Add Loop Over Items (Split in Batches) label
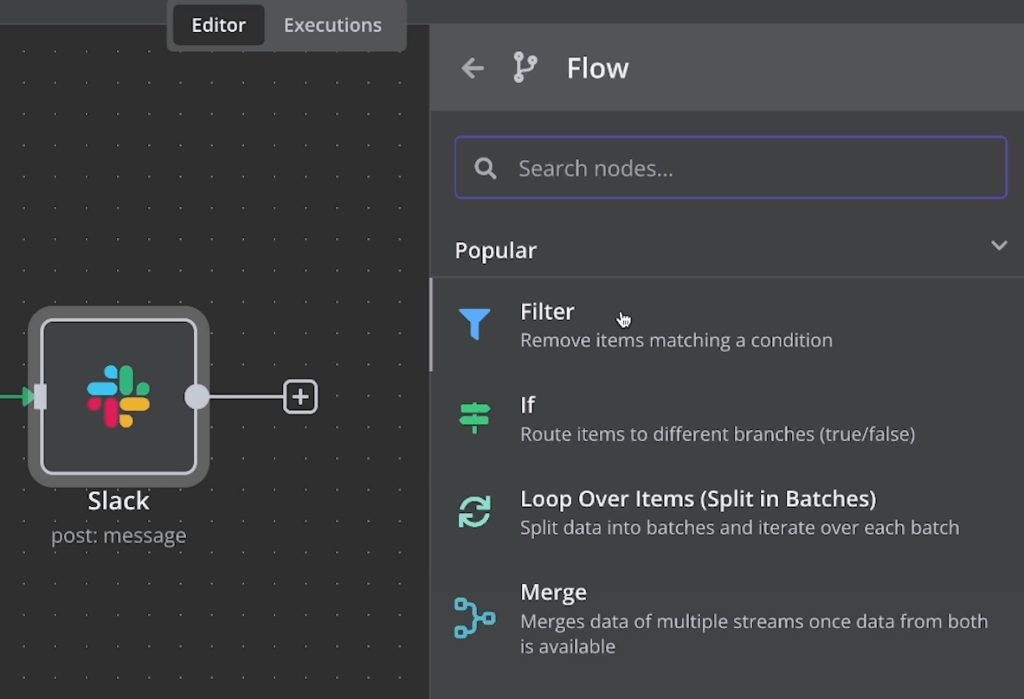 point(697,498)
